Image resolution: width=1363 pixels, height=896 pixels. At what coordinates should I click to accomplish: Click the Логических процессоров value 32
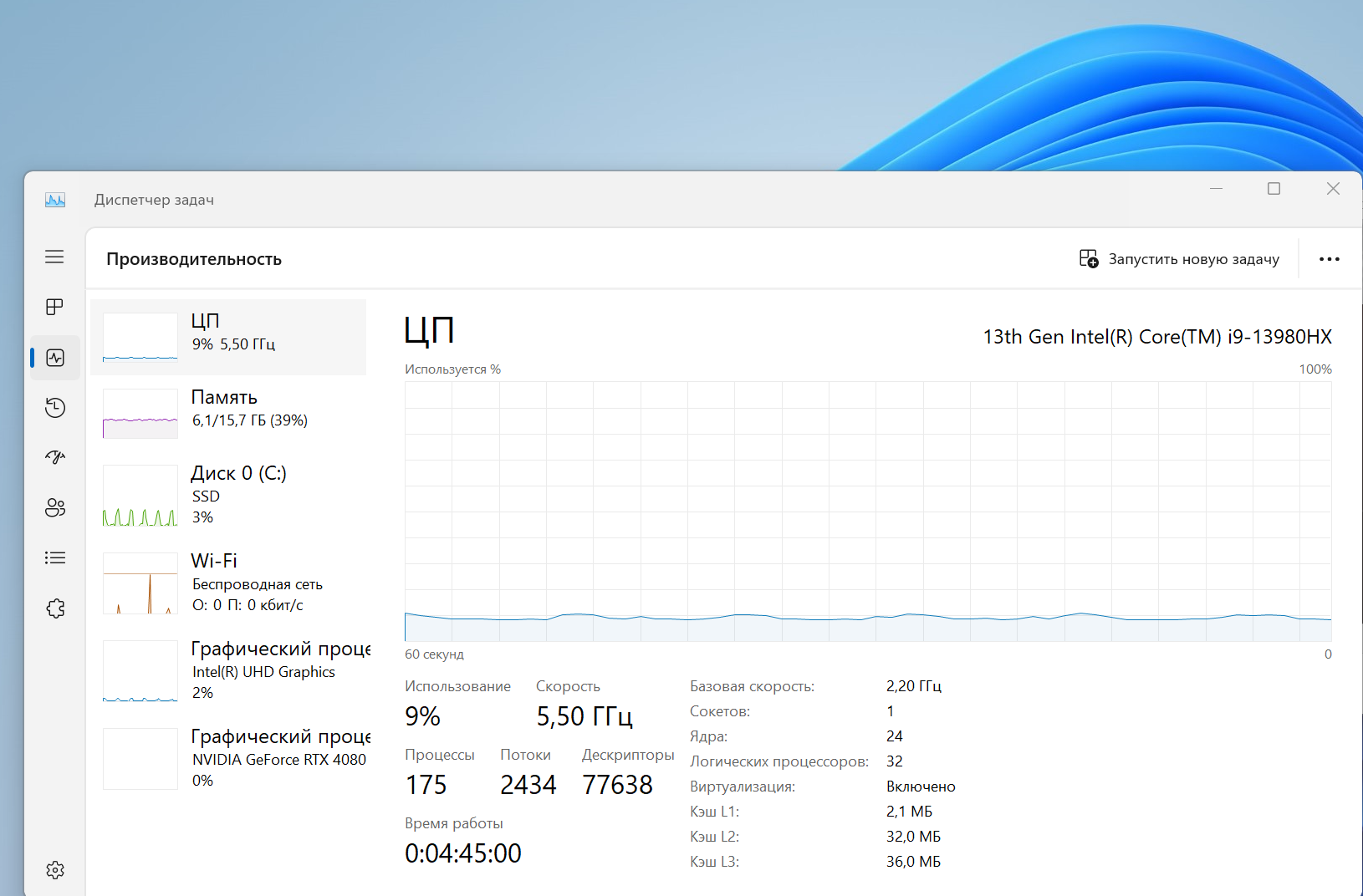click(895, 761)
